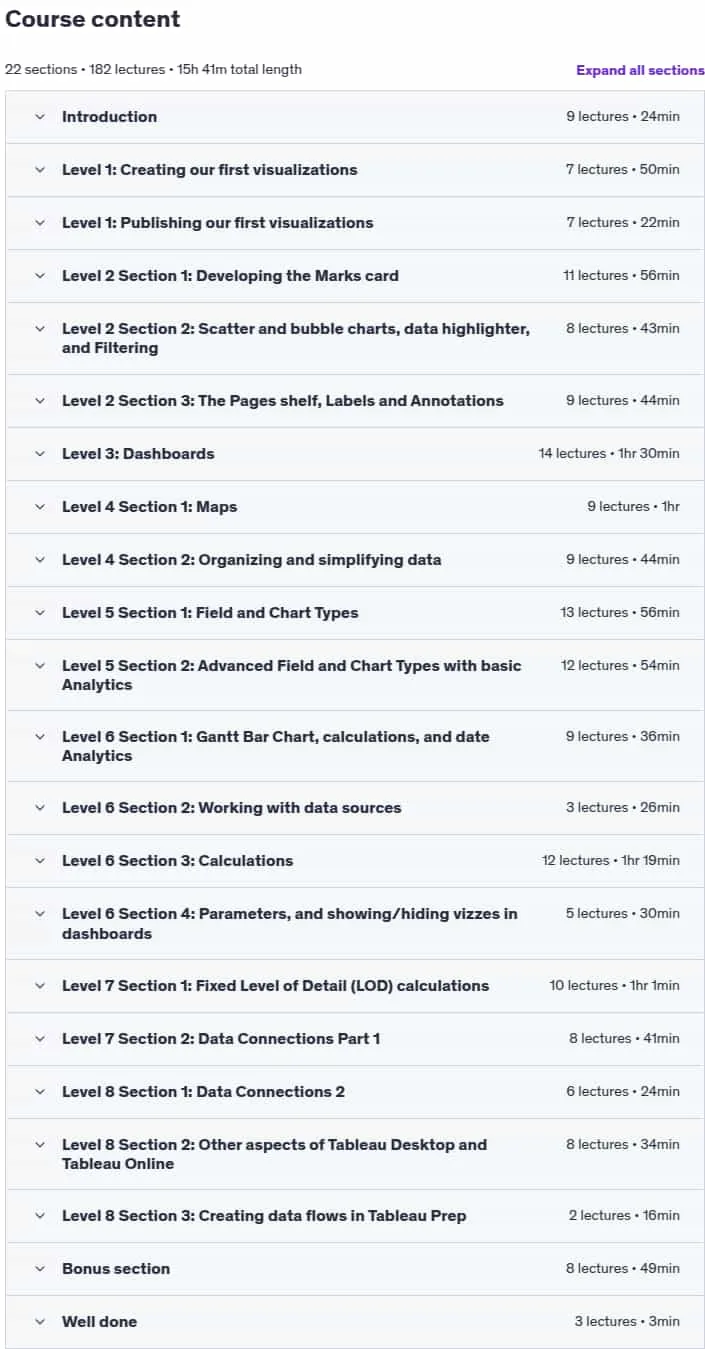705x1349 pixels.
Task: Toggle the Well done section chevron
Action: pos(40,1322)
